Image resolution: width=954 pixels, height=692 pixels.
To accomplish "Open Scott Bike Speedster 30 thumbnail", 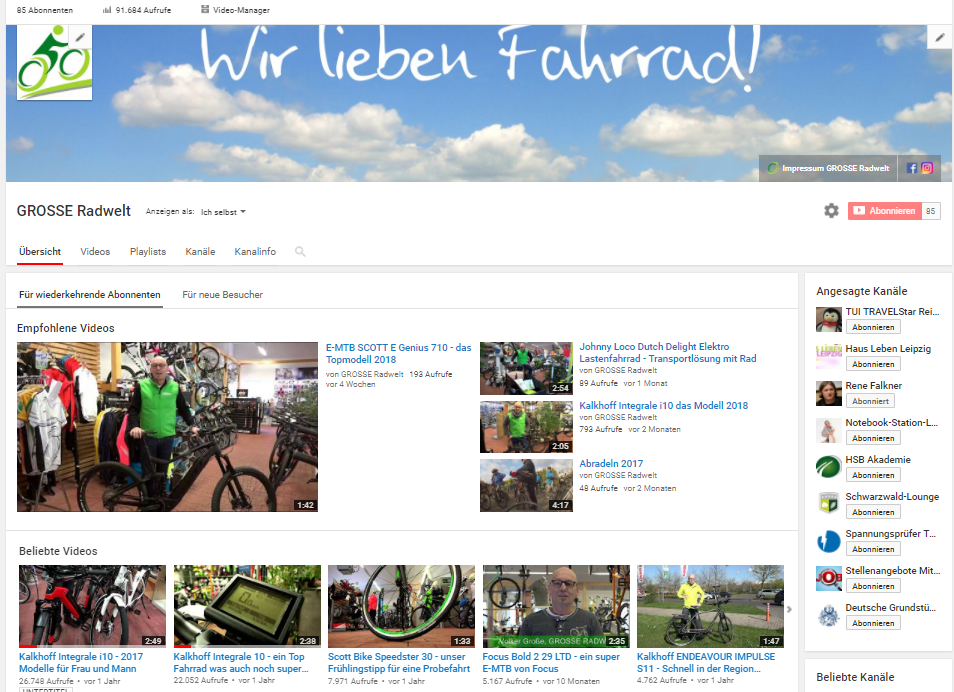I will point(402,606).
